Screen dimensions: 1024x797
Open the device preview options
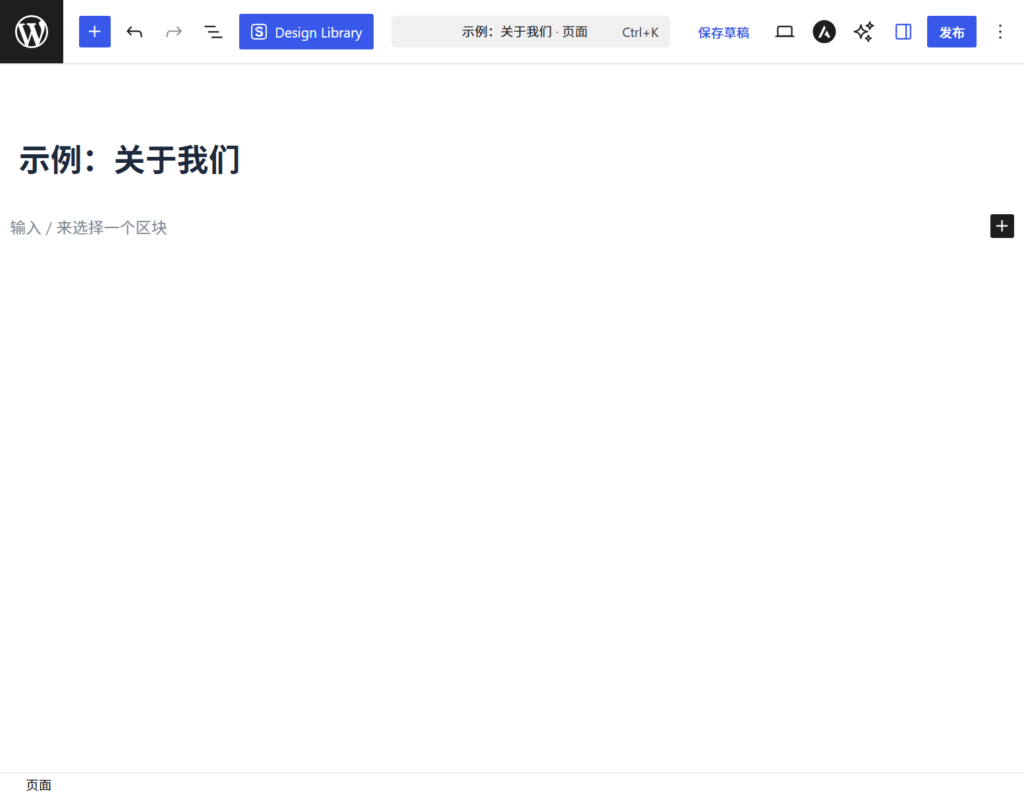(x=784, y=31)
